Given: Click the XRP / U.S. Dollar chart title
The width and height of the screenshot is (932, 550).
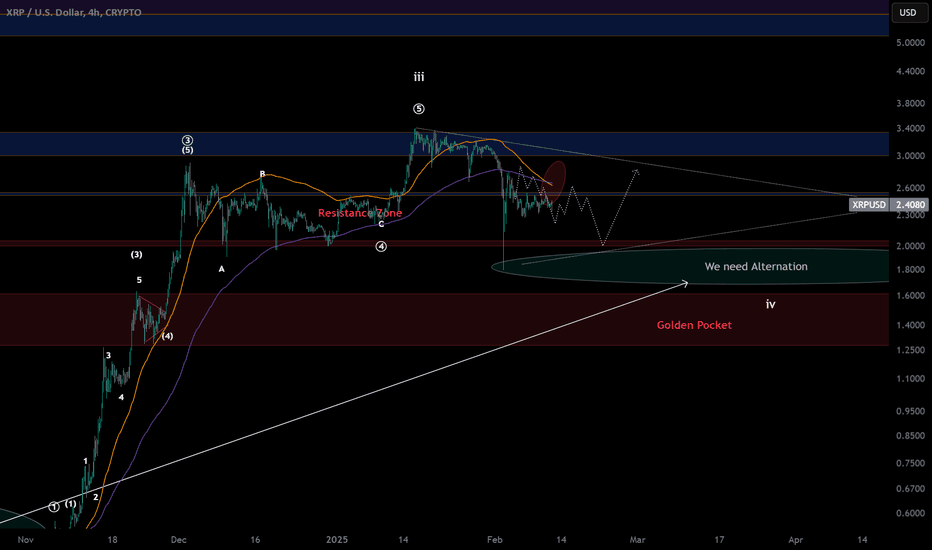Looking at the screenshot, I should click(74, 12).
